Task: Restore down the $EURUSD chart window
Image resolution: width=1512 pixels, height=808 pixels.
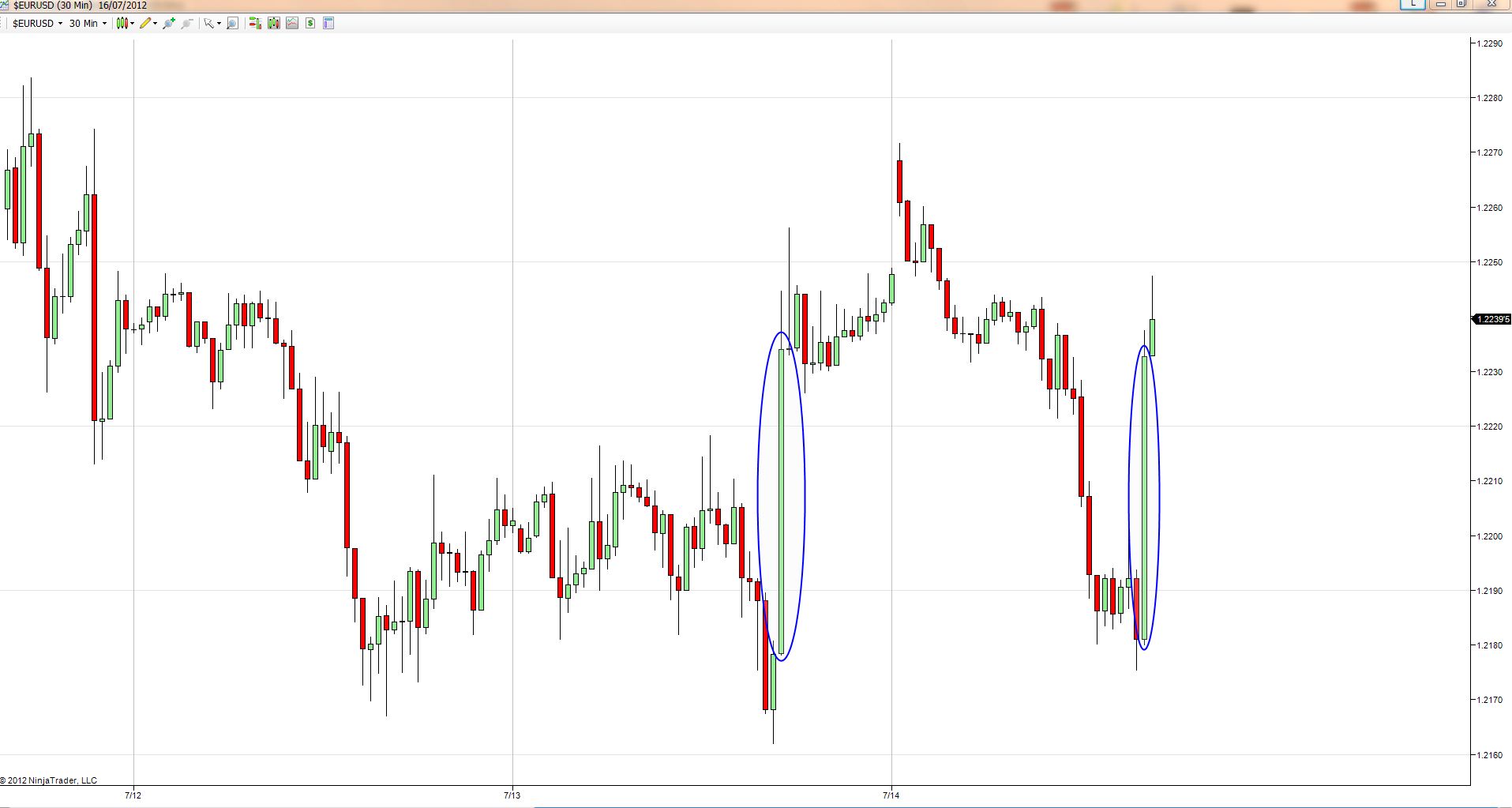Action: tap(1461, 4)
